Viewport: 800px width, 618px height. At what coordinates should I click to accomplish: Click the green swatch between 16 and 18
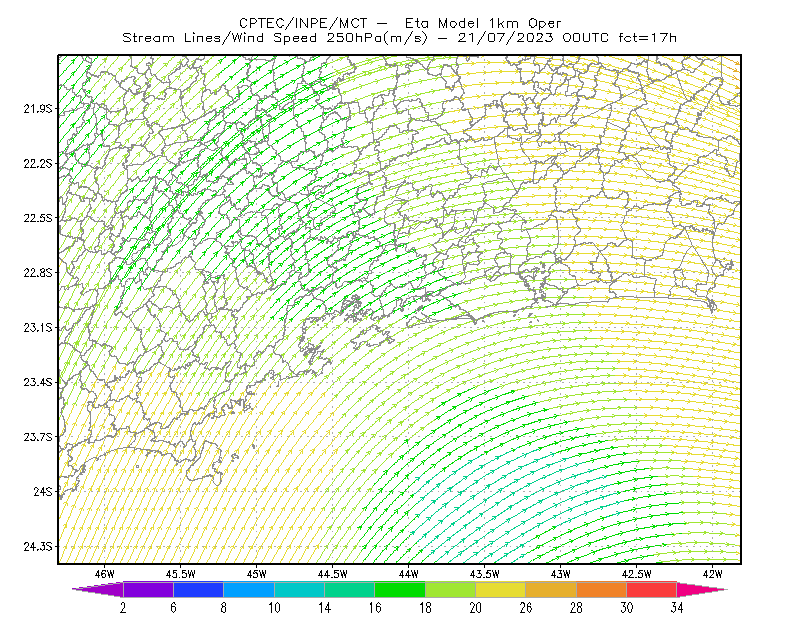[x=400, y=589]
